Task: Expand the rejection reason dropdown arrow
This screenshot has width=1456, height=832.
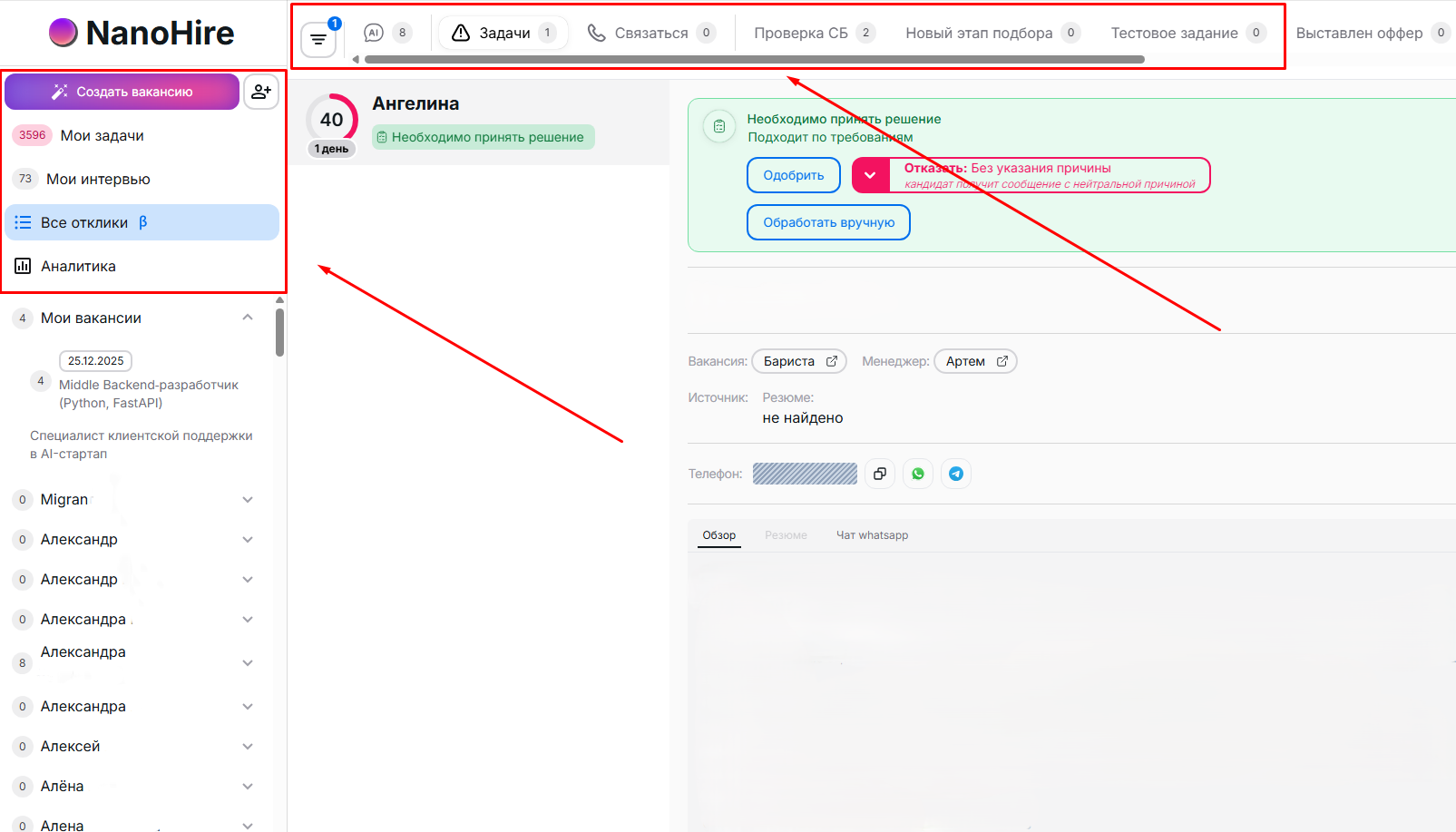Action: 870,175
